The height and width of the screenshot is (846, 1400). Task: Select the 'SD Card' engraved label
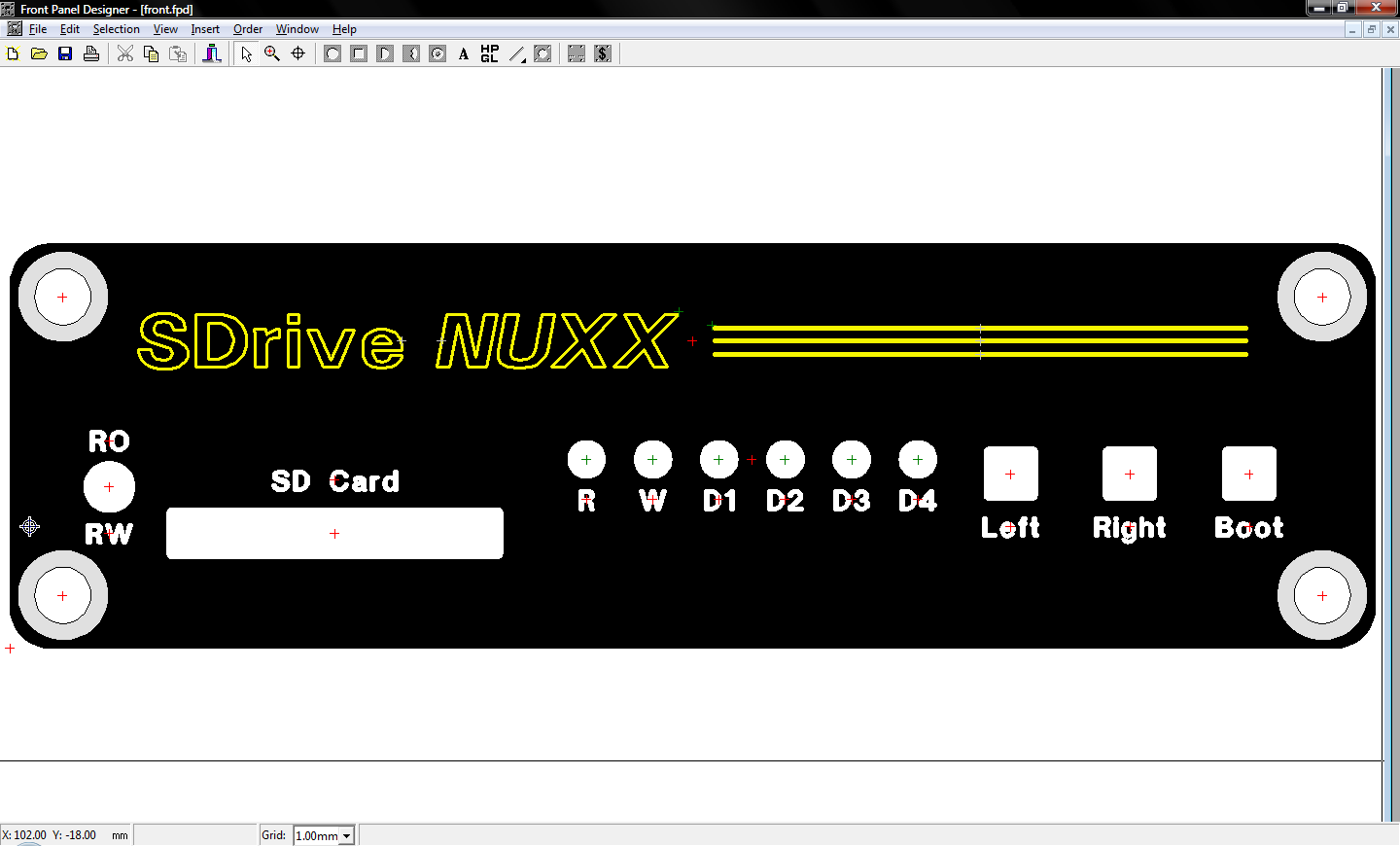[334, 481]
